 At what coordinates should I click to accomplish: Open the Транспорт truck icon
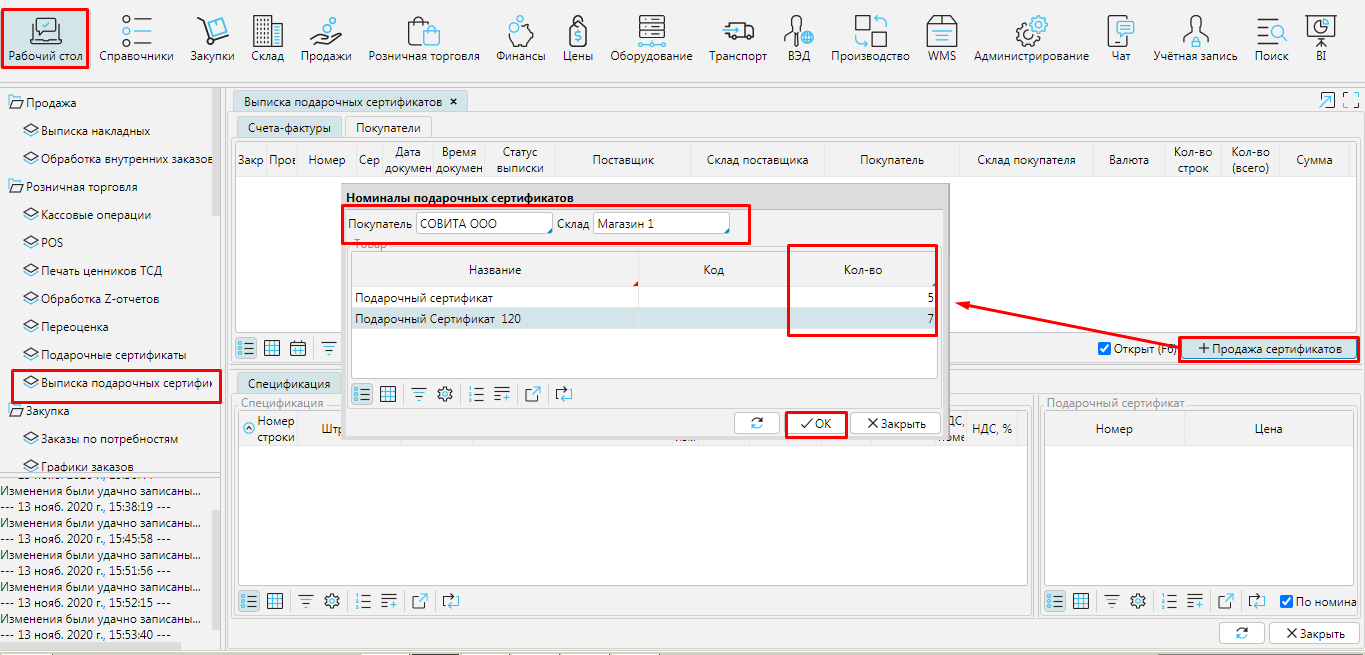(738, 31)
